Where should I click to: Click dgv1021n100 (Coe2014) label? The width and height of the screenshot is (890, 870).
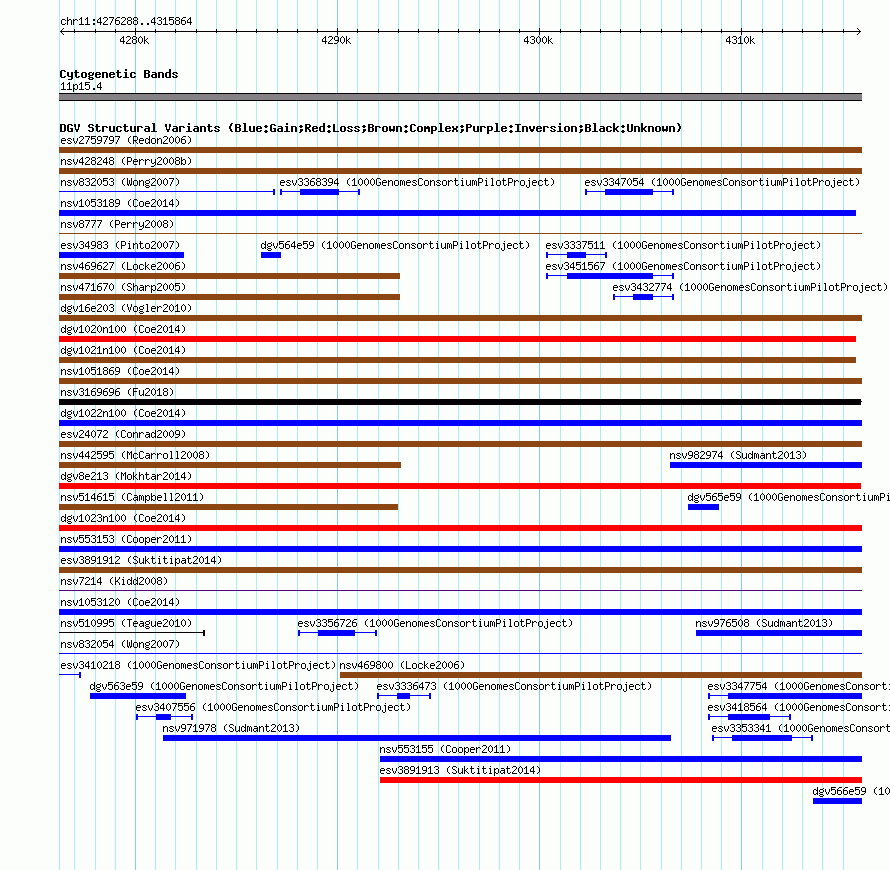(x=123, y=350)
